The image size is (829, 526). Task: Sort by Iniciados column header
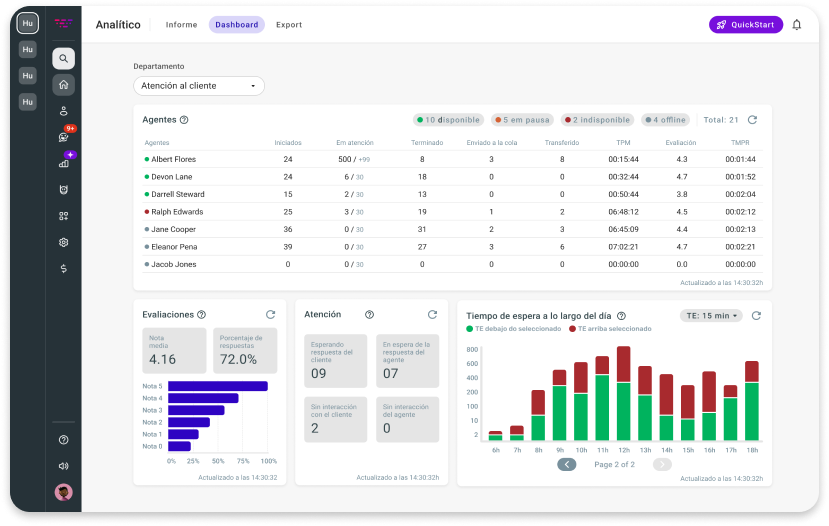coord(288,143)
